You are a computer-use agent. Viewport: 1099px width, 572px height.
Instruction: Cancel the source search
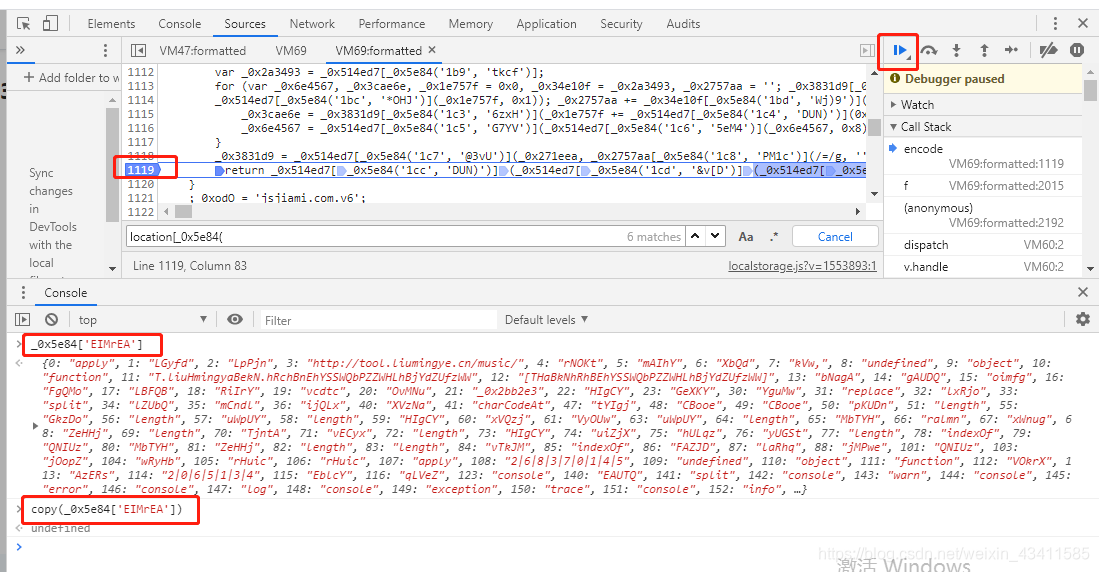(x=835, y=237)
